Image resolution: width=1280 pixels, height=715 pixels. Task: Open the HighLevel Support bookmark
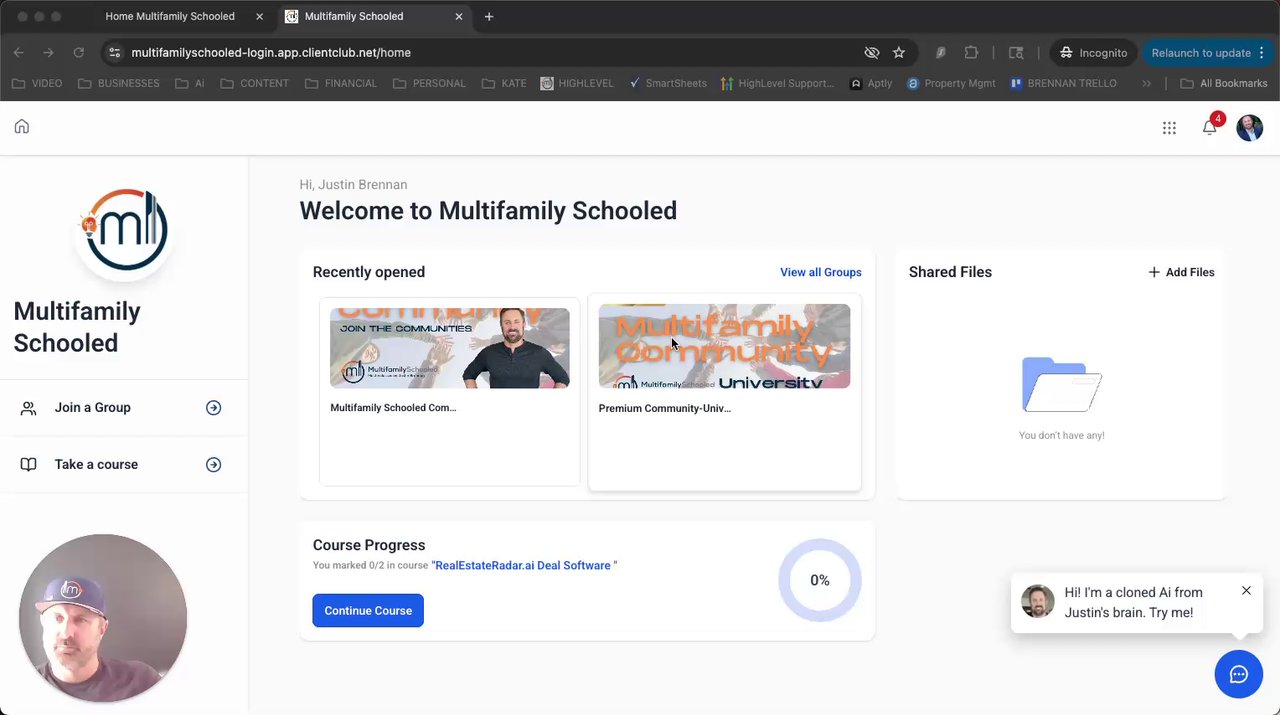point(777,83)
